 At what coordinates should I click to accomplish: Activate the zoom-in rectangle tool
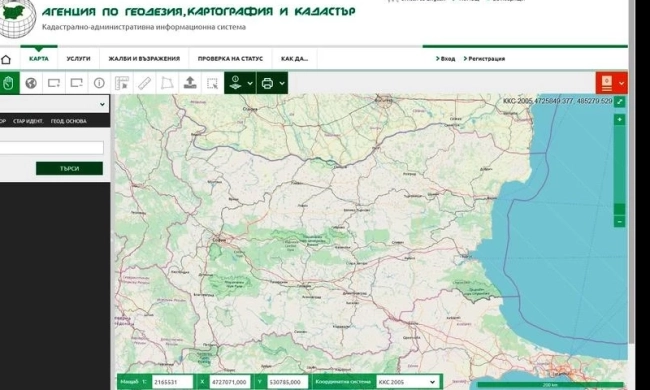click(54, 83)
